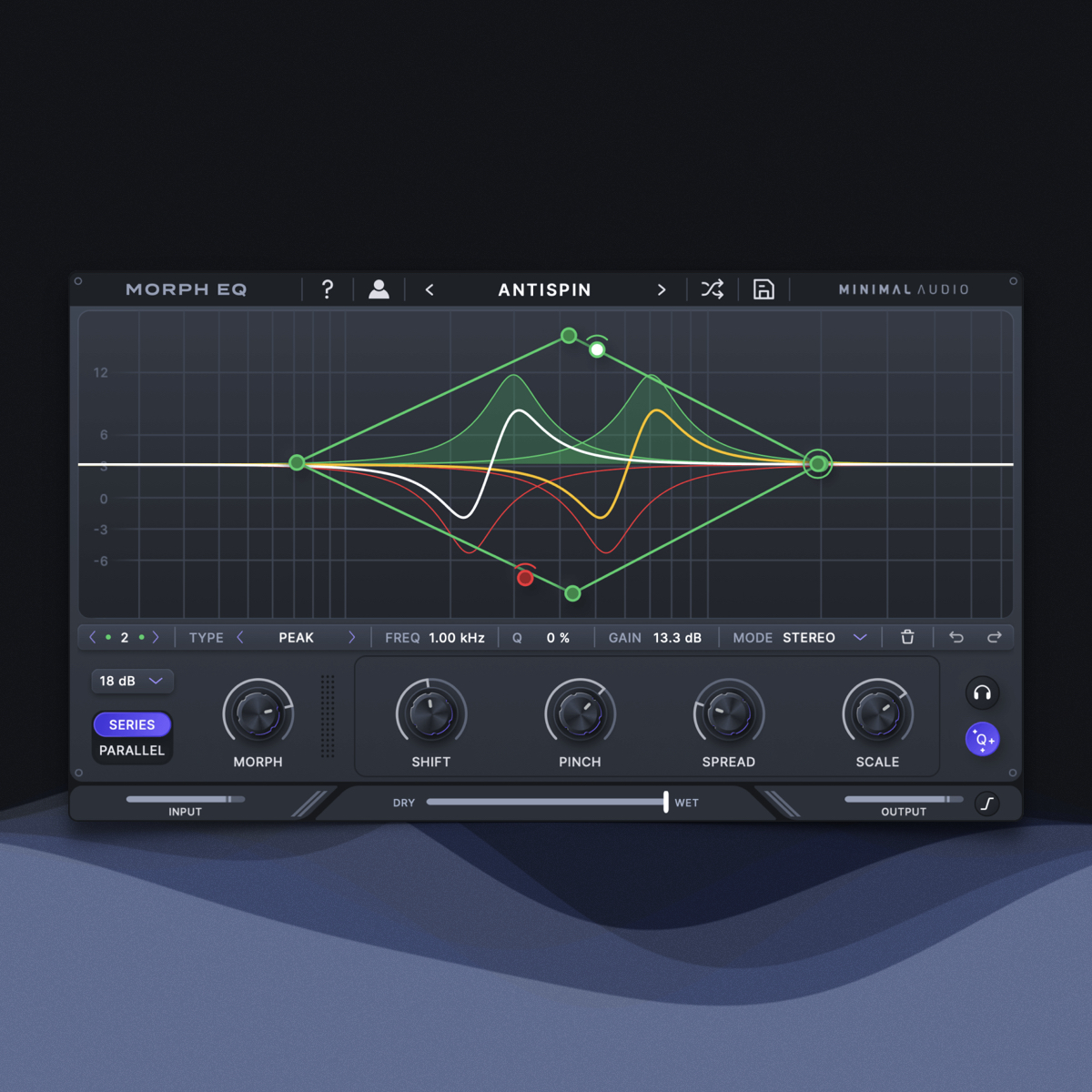The image size is (1092, 1092).
Task: Click the DRY/WET mix slider handle
Action: coord(666,802)
